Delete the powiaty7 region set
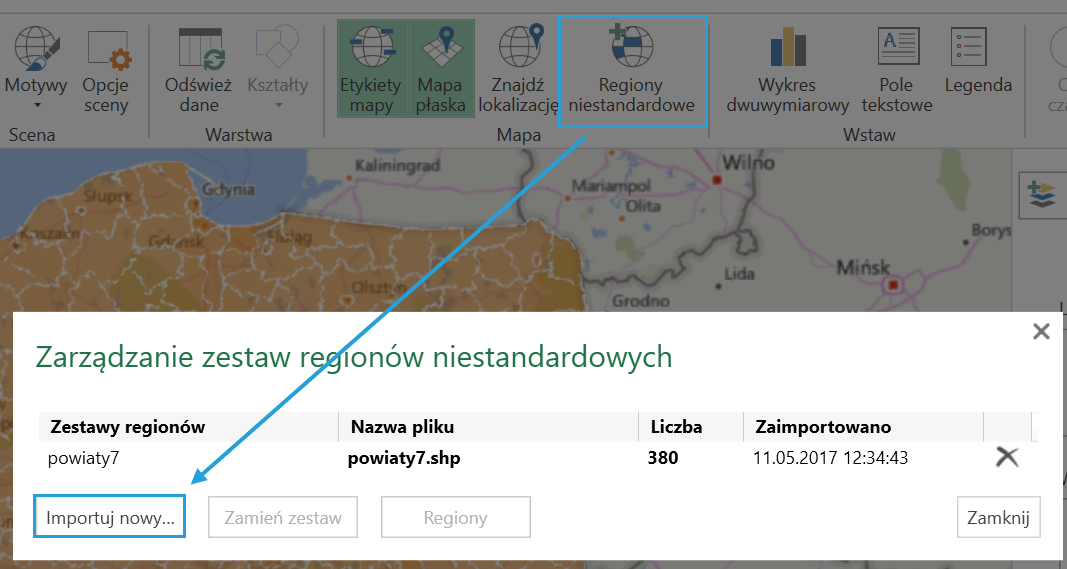 tap(1006, 457)
